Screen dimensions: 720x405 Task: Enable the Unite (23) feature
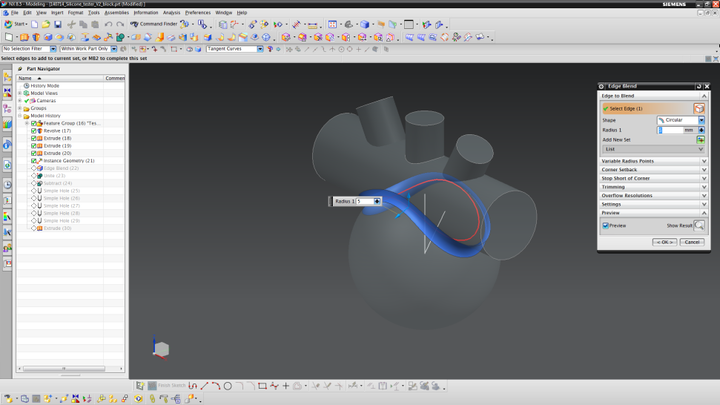click(34, 176)
